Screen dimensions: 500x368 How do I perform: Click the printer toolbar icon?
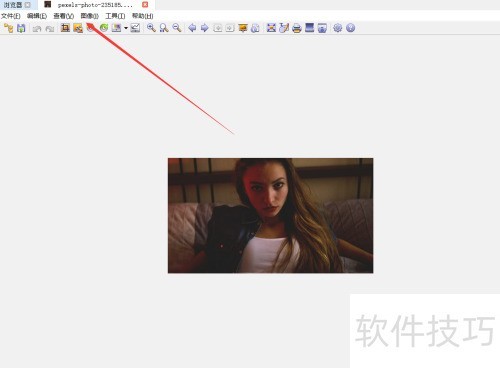[x=297, y=28]
